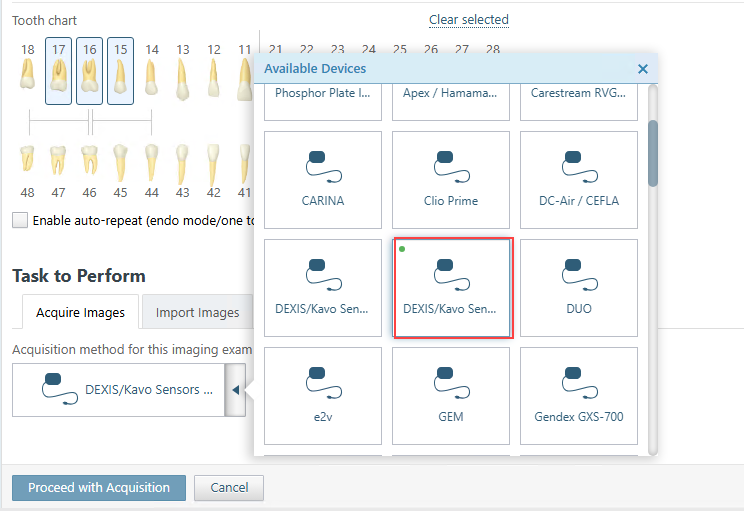744x511 pixels.
Task: Deselect tooth 17 in tooth chart
Action: (58, 71)
